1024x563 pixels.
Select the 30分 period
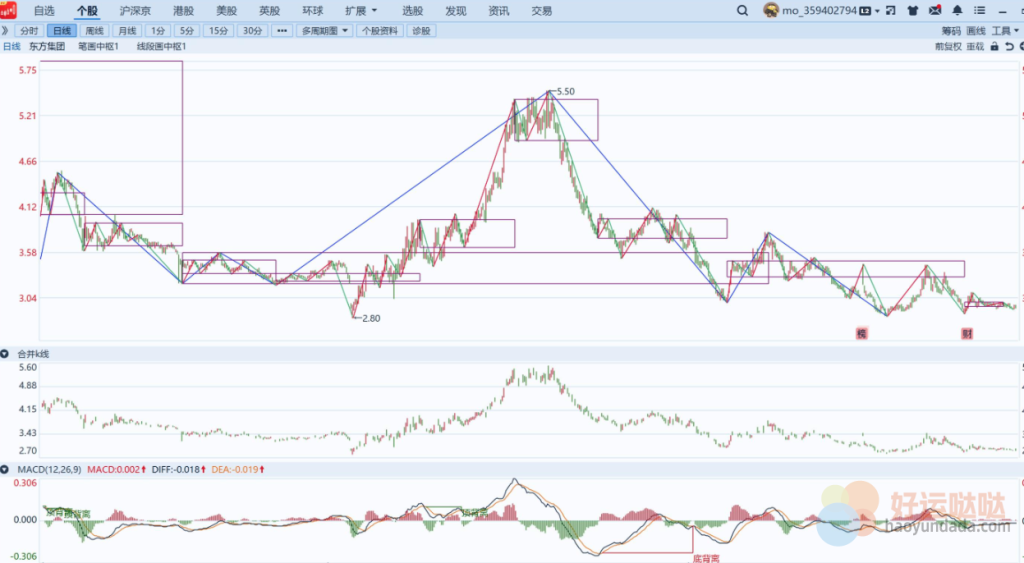pyautogui.click(x=253, y=31)
